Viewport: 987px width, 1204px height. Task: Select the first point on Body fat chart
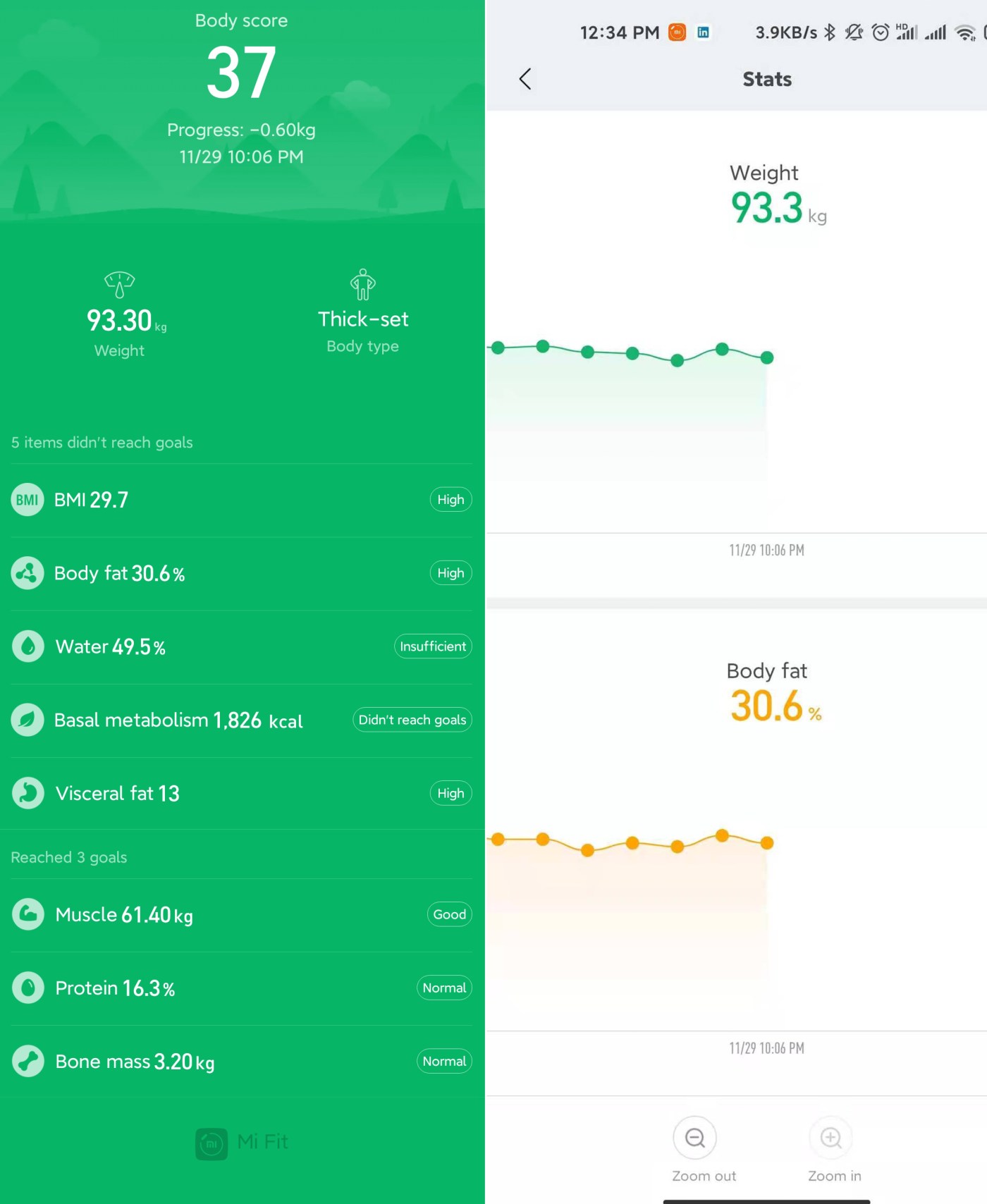[498, 839]
